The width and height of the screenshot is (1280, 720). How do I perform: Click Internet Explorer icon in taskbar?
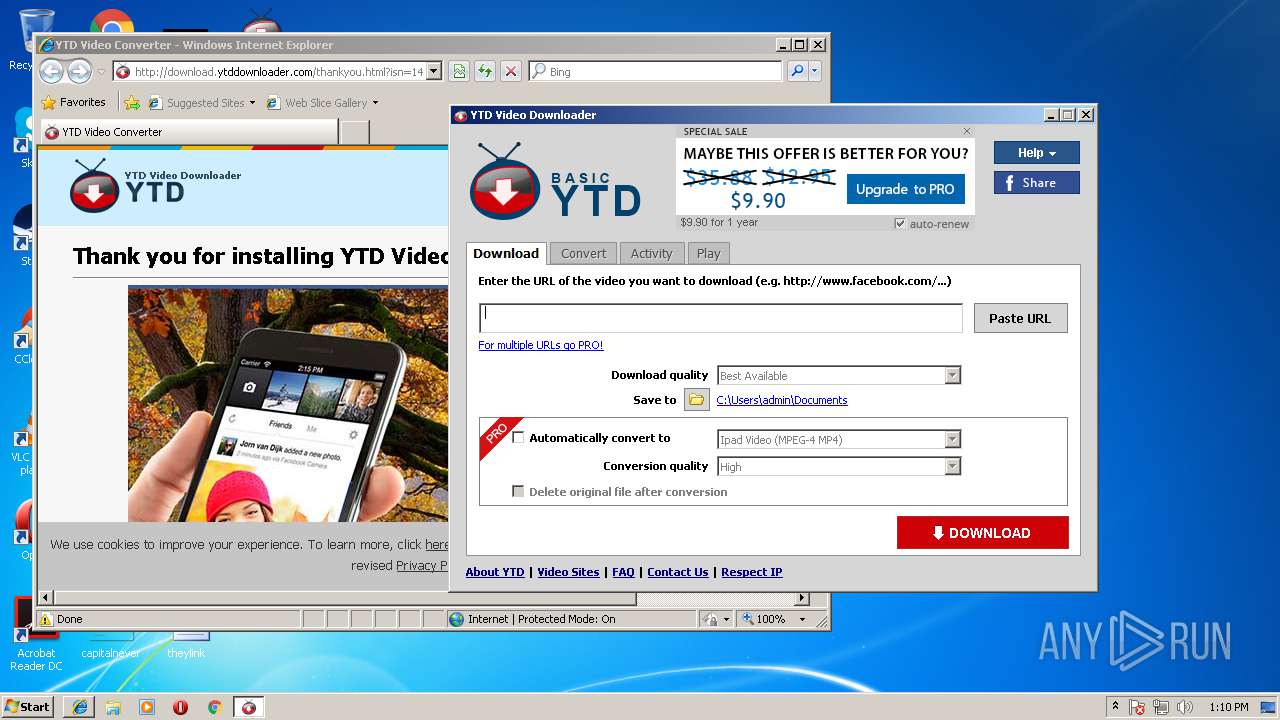[80, 706]
